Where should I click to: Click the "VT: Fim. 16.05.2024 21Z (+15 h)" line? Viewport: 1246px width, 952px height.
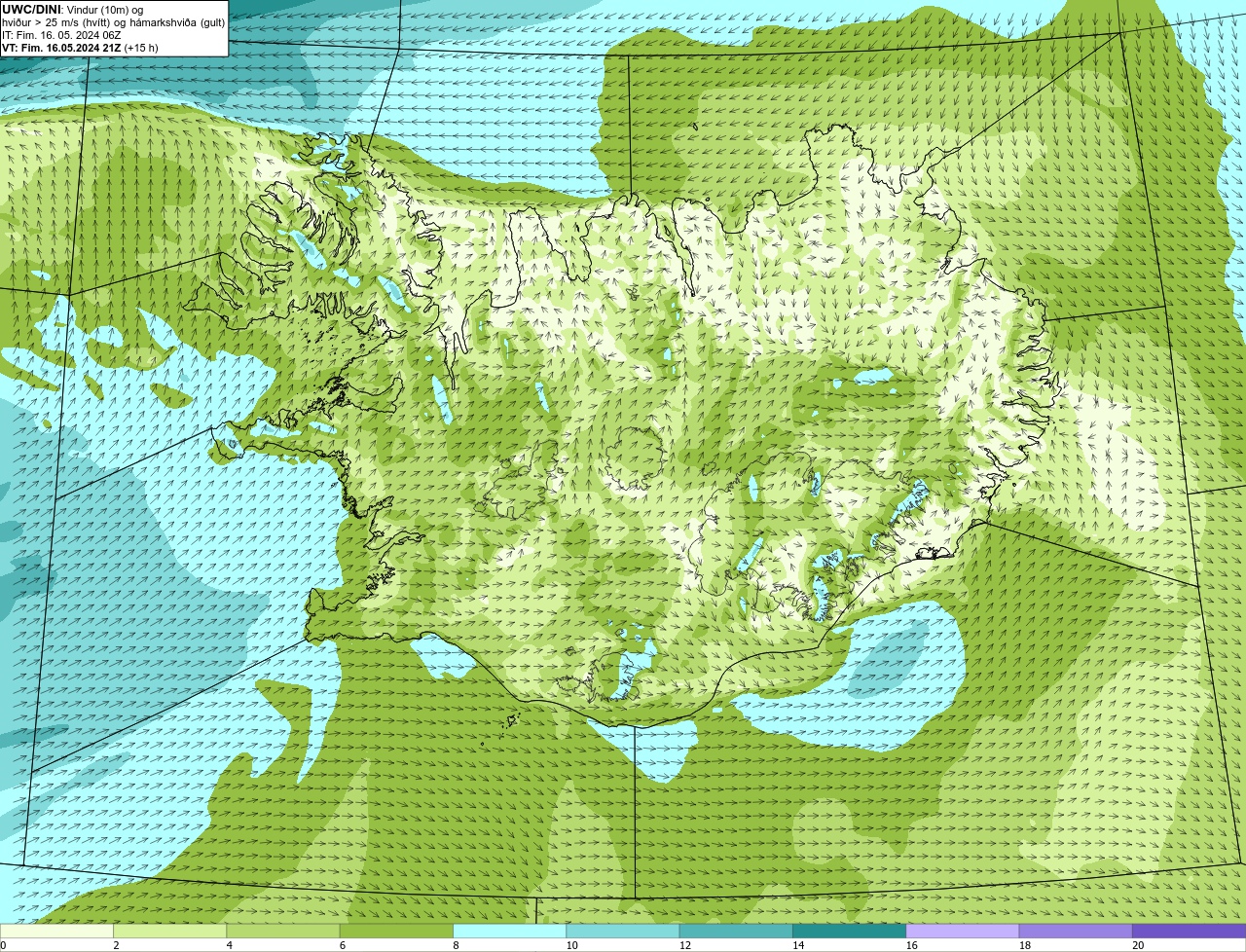click(x=80, y=48)
